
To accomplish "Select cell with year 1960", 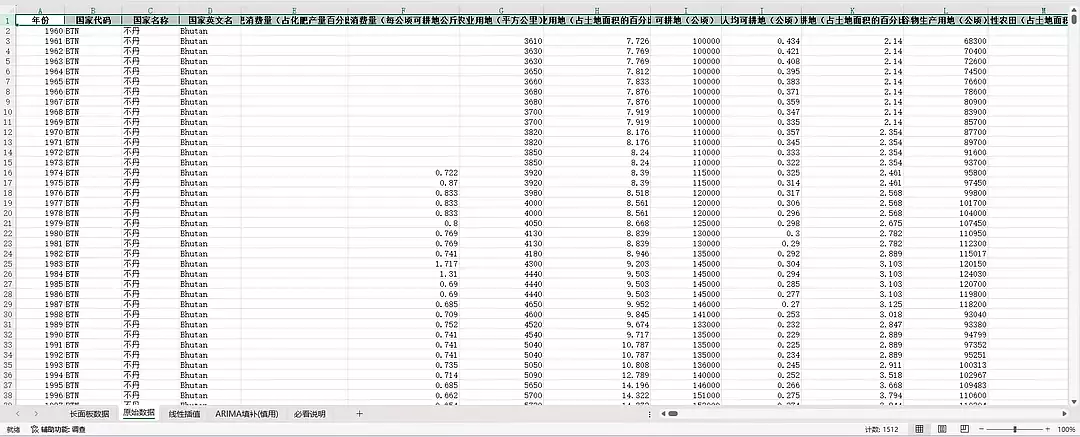I will click(x=40, y=32).
